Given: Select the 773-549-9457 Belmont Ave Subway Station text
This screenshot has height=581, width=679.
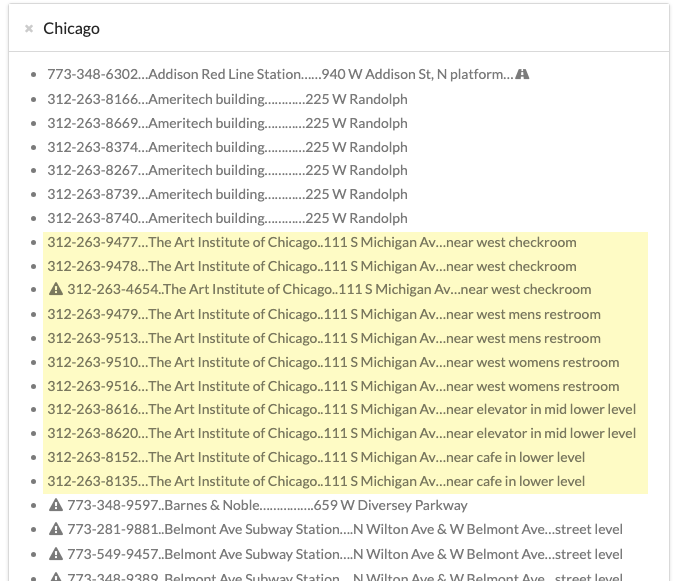Looking at the screenshot, I should tap(345, 554).
